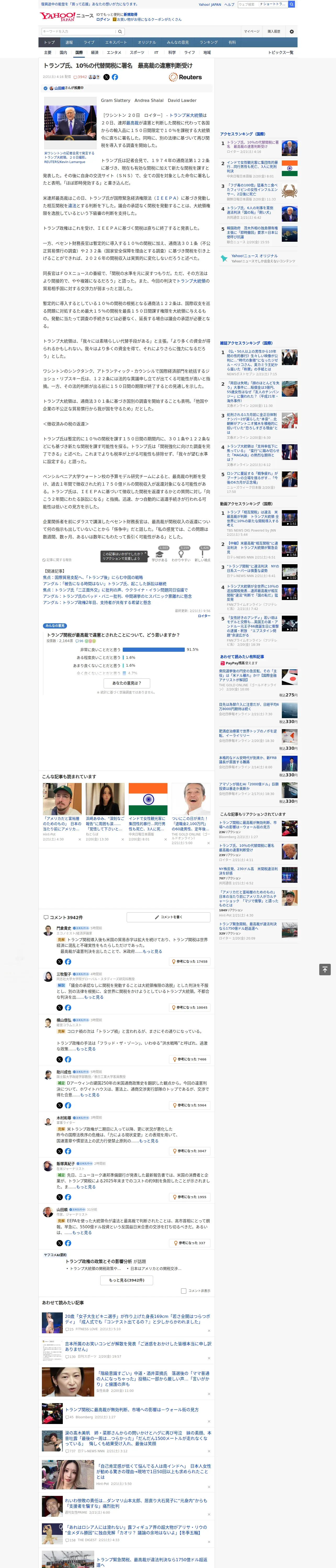This screenshot has height=1568, width=336.
Task: Click the ログイン link in the header
Action: coord(103,20)
